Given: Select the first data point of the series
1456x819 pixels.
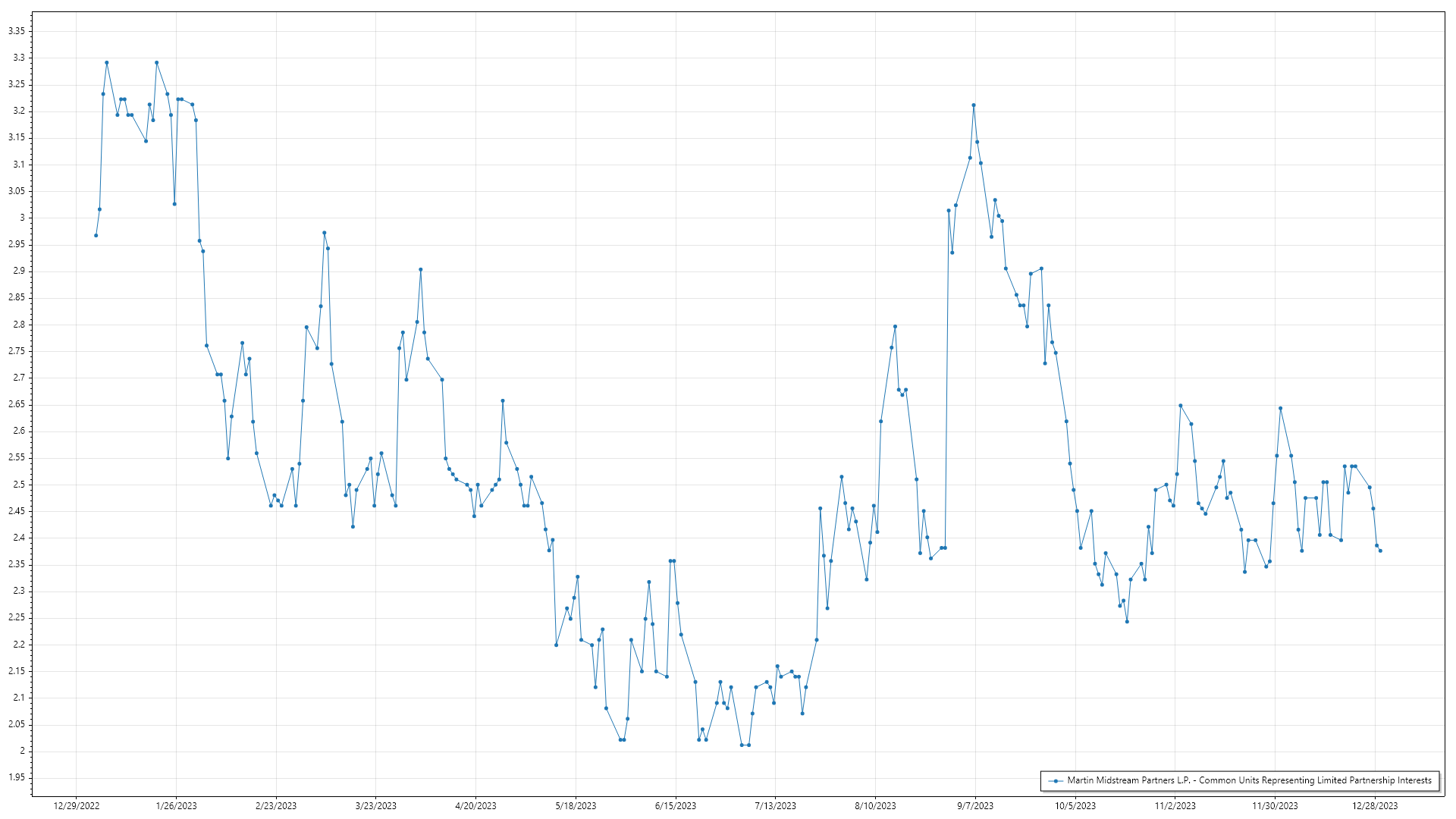Looking at the screenshot, I should [x=96, y=236].
